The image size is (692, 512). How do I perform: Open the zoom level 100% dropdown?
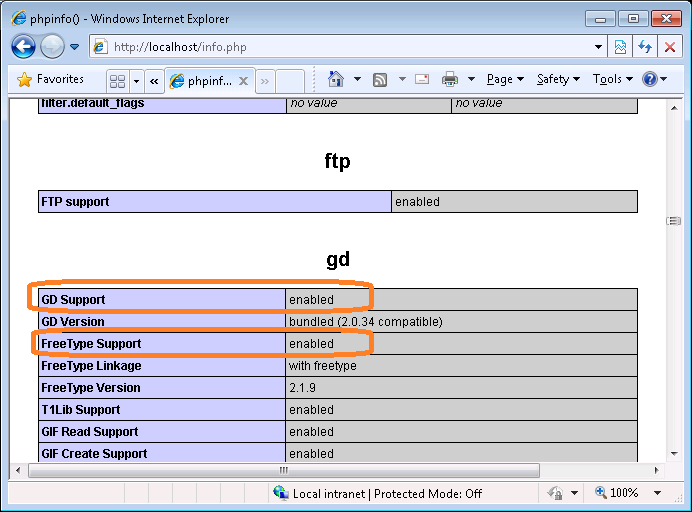pos(657,493)
